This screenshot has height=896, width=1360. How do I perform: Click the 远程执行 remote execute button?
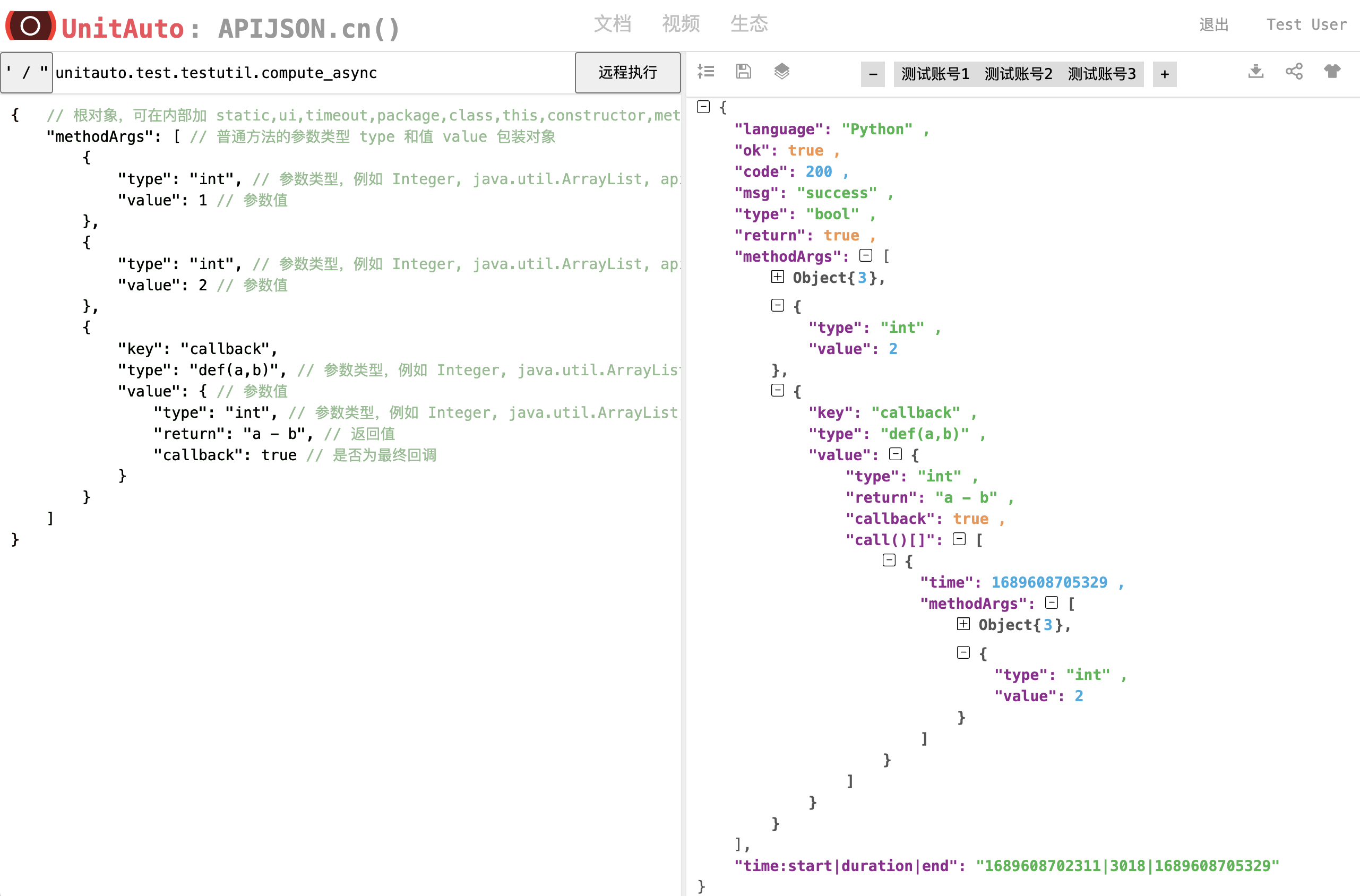pyautogui.click(x=627, y=73)
